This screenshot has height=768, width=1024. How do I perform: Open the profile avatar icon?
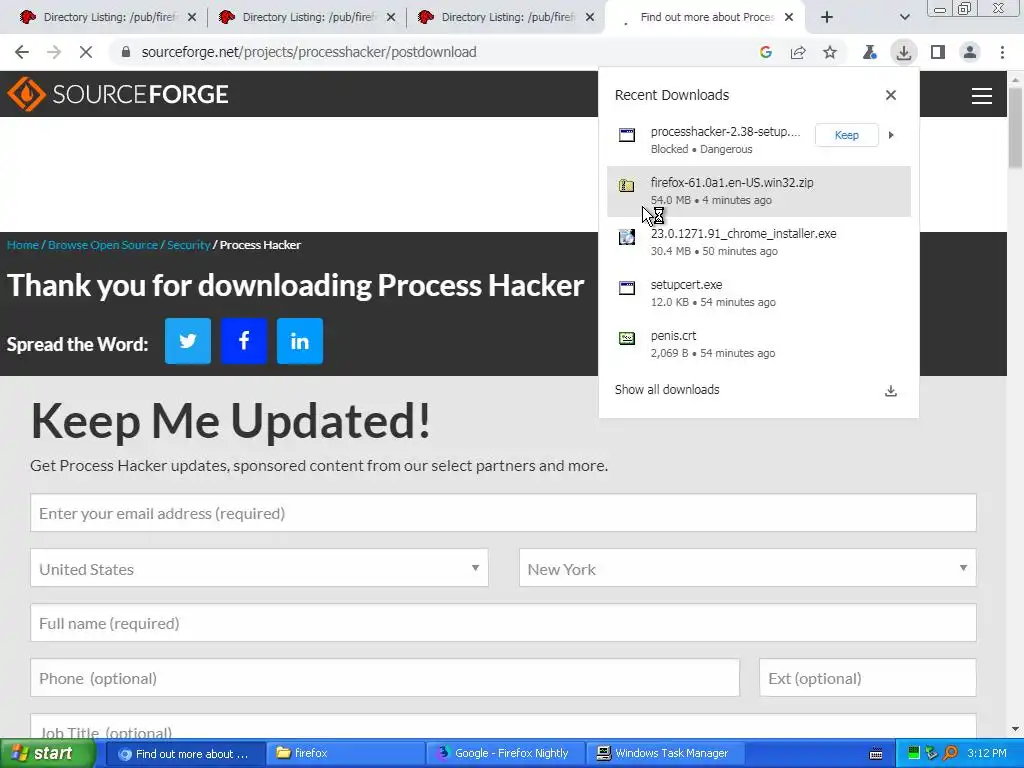970,52
